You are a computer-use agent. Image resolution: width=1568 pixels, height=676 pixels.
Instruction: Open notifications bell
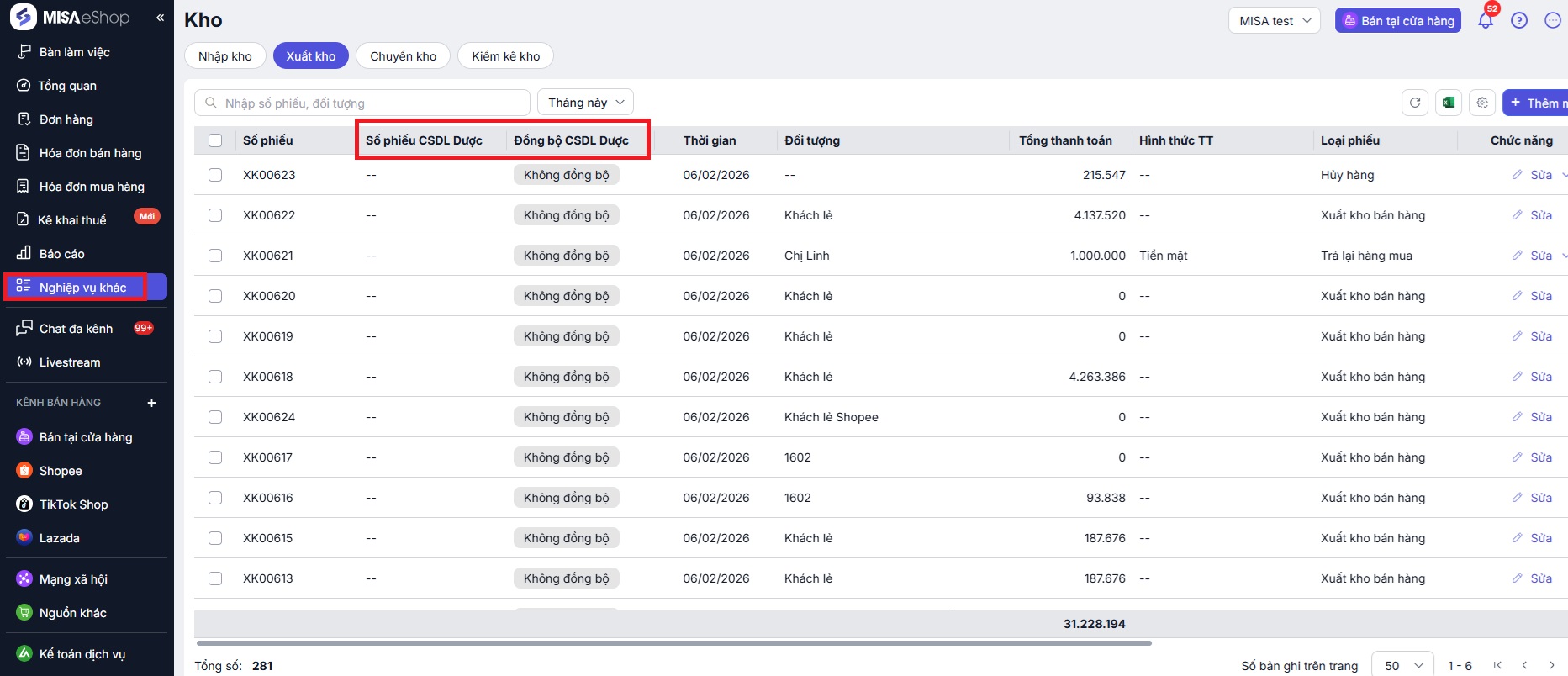1486,20
